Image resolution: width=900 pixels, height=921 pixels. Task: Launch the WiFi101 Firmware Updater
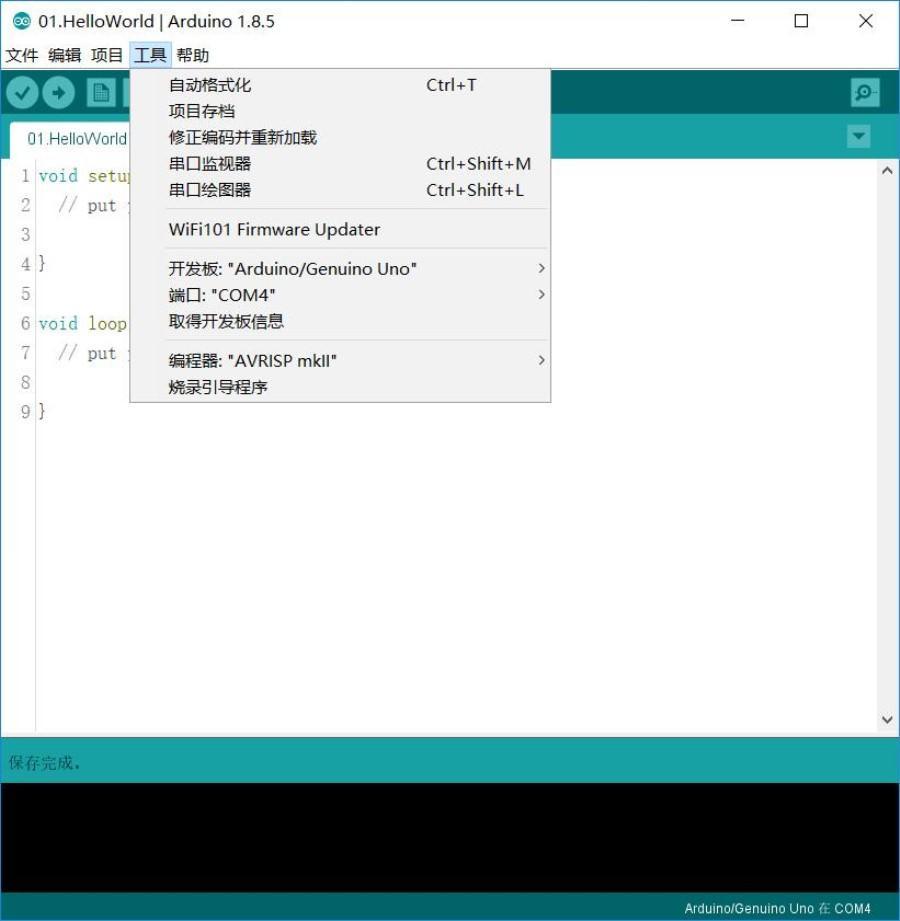click(x=273, y=229)
